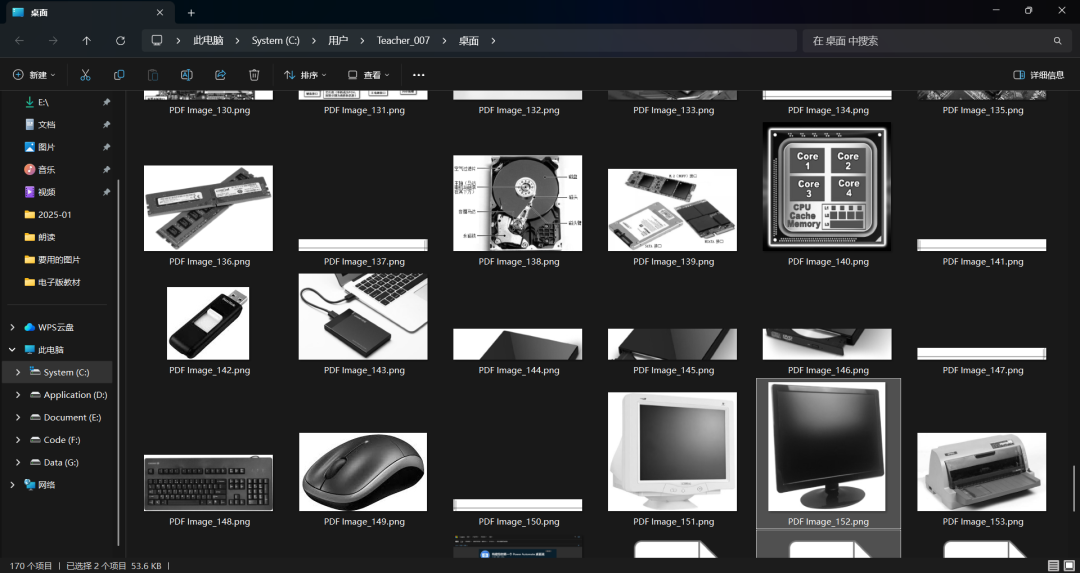Open the See more (…) toolbar menu
The image size is (1080, 573).
pyautogui.click(x=419, y=75)
